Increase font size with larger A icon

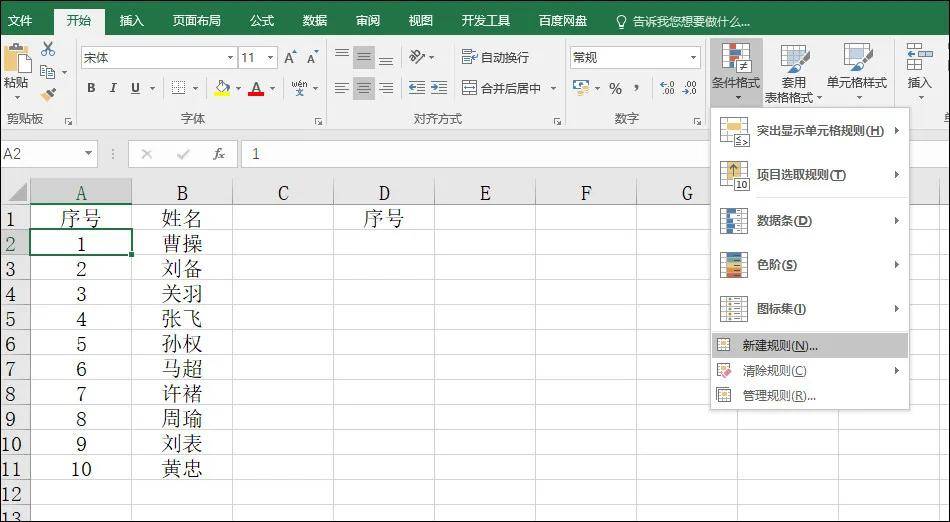[290, 58]
